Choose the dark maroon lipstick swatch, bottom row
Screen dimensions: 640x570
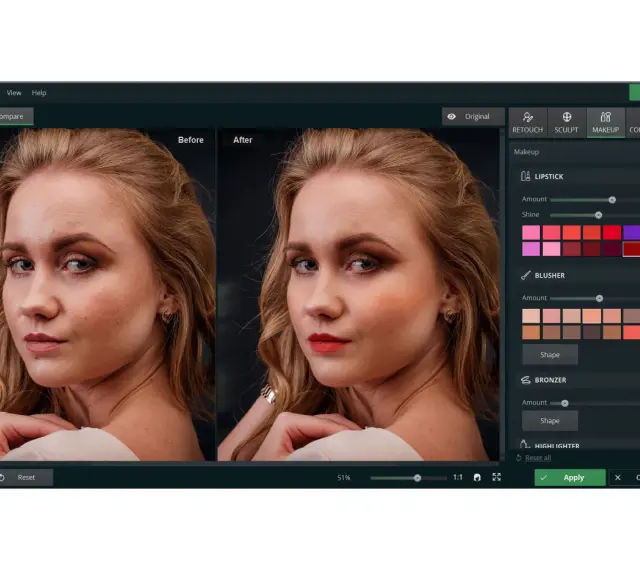(x=612, y=249)
